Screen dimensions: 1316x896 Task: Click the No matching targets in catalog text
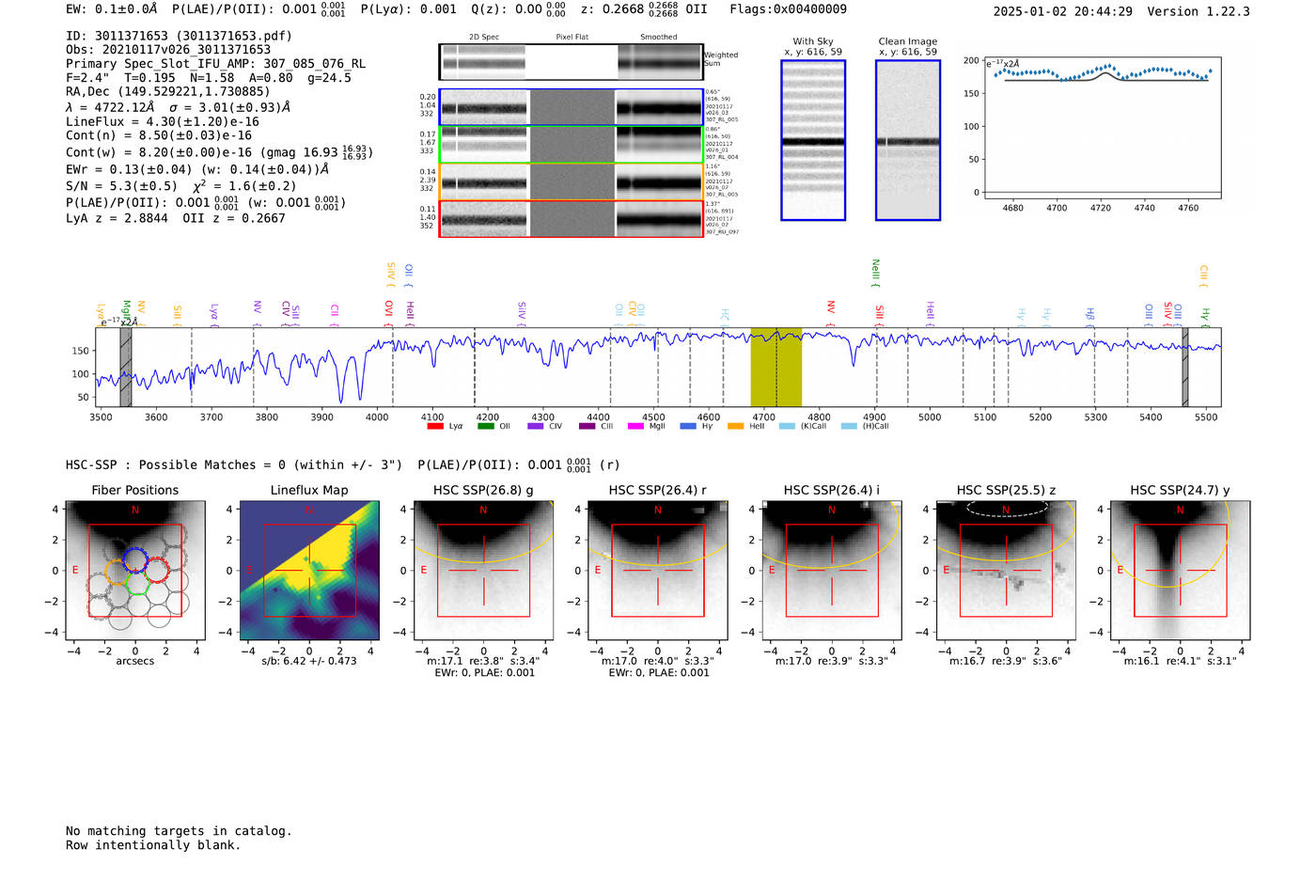point(179,831)
